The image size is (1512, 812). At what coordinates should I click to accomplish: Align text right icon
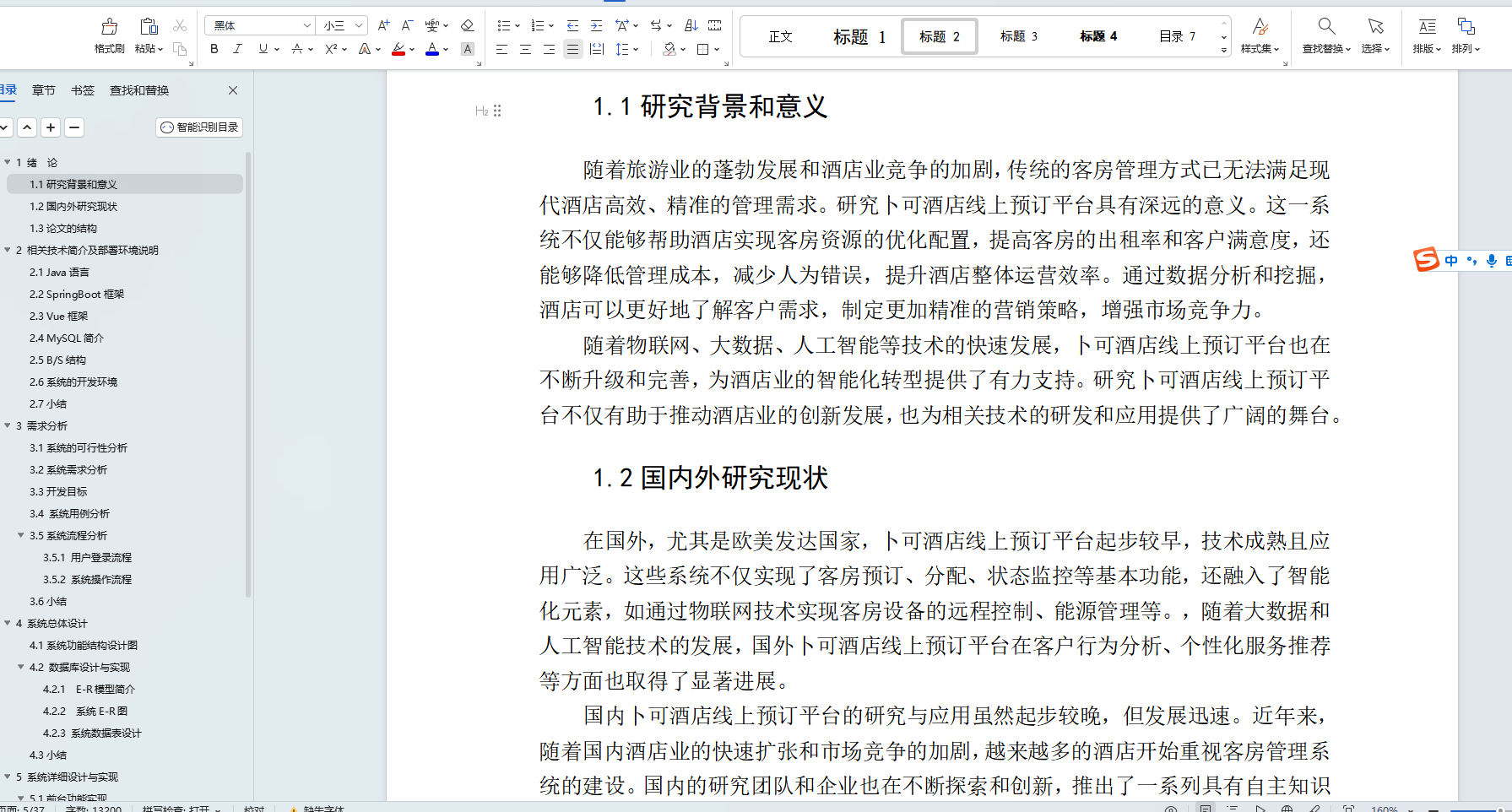[x=549, y=49]
